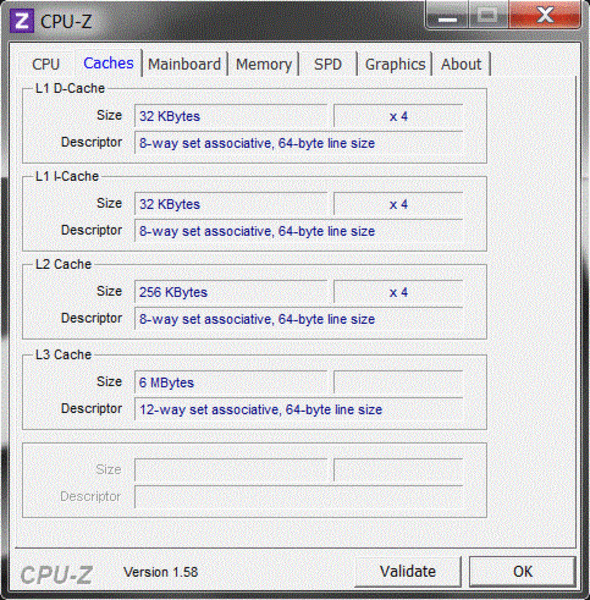The width and height of the screenshot is (590, 600).
Task: Click the L1 D-Cache size field showing 32 KBytes
Action: tap(231, 116)
